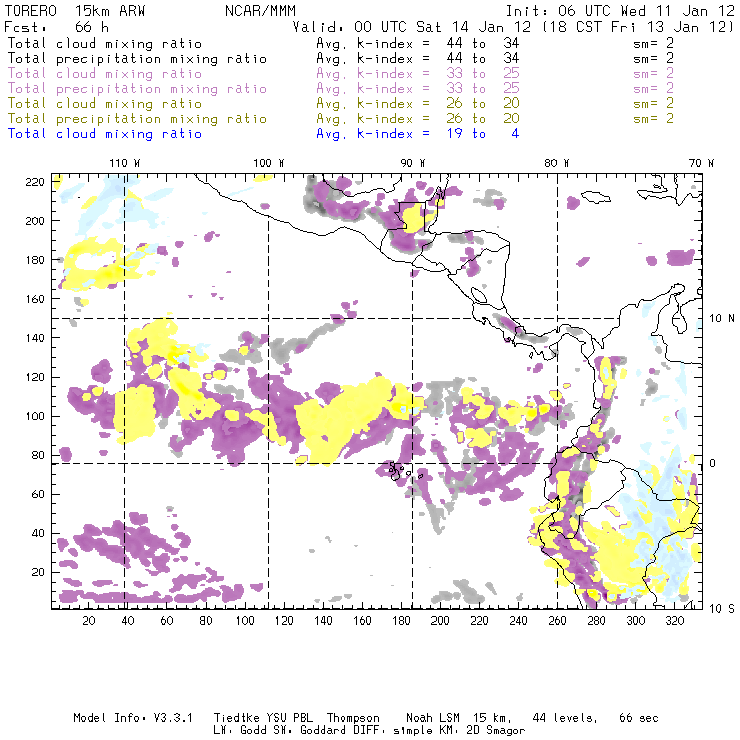
Task: Click the "YSU PBL" footer text
Action: click(x=289, y=718)
